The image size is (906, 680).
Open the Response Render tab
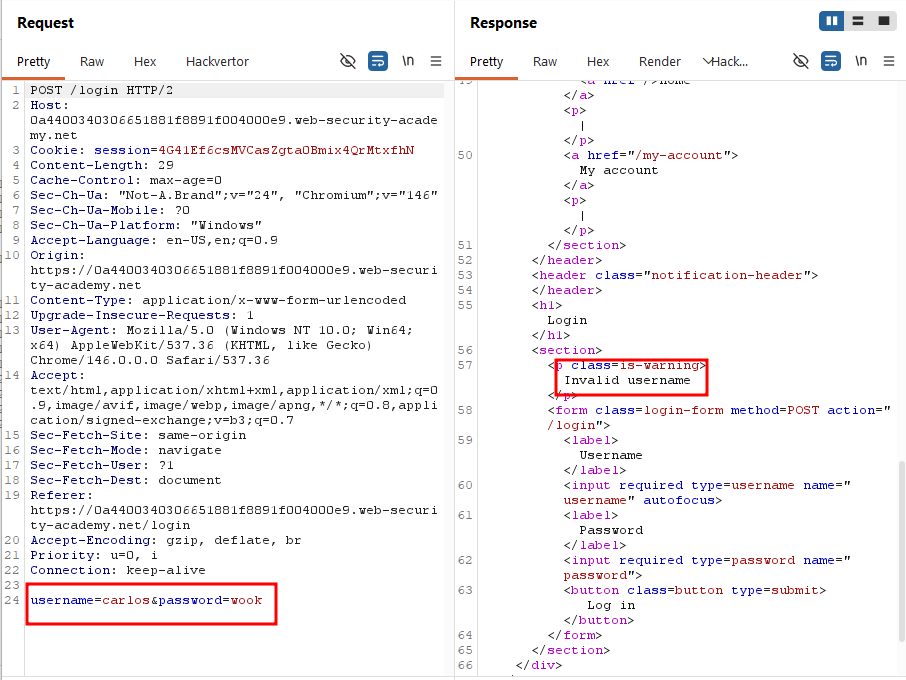click(660, 62)
